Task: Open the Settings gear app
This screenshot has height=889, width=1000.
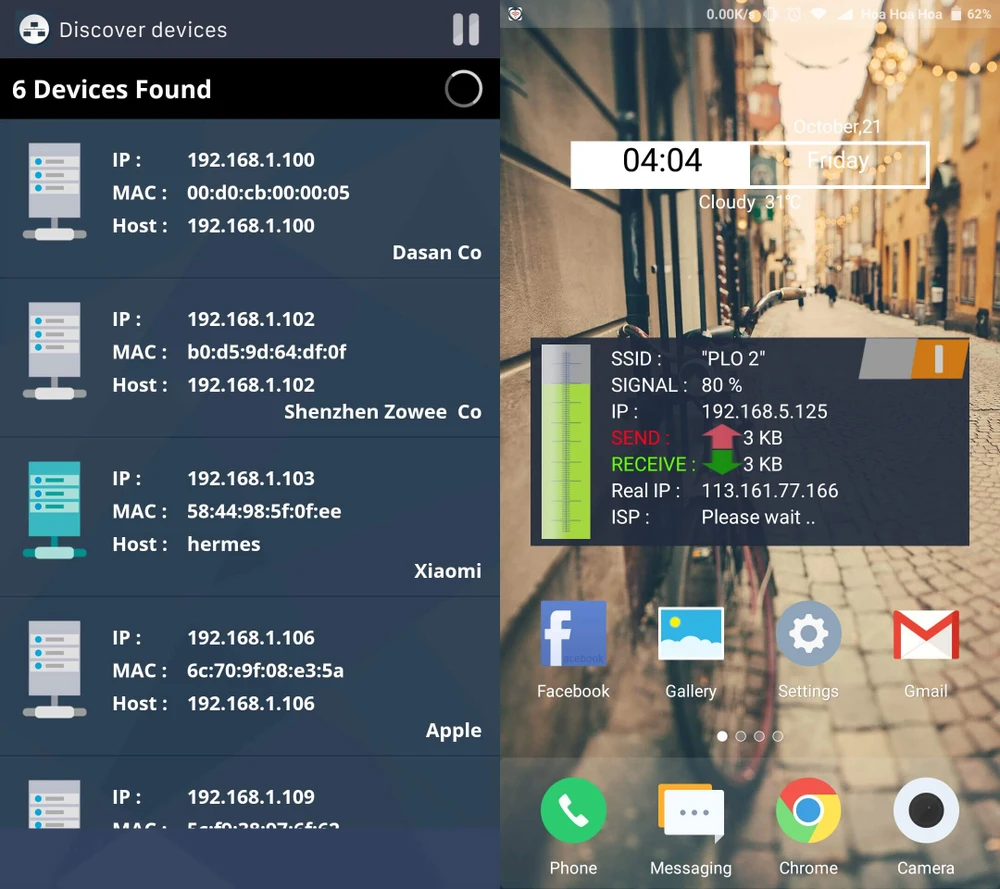Action: [808, 633]
